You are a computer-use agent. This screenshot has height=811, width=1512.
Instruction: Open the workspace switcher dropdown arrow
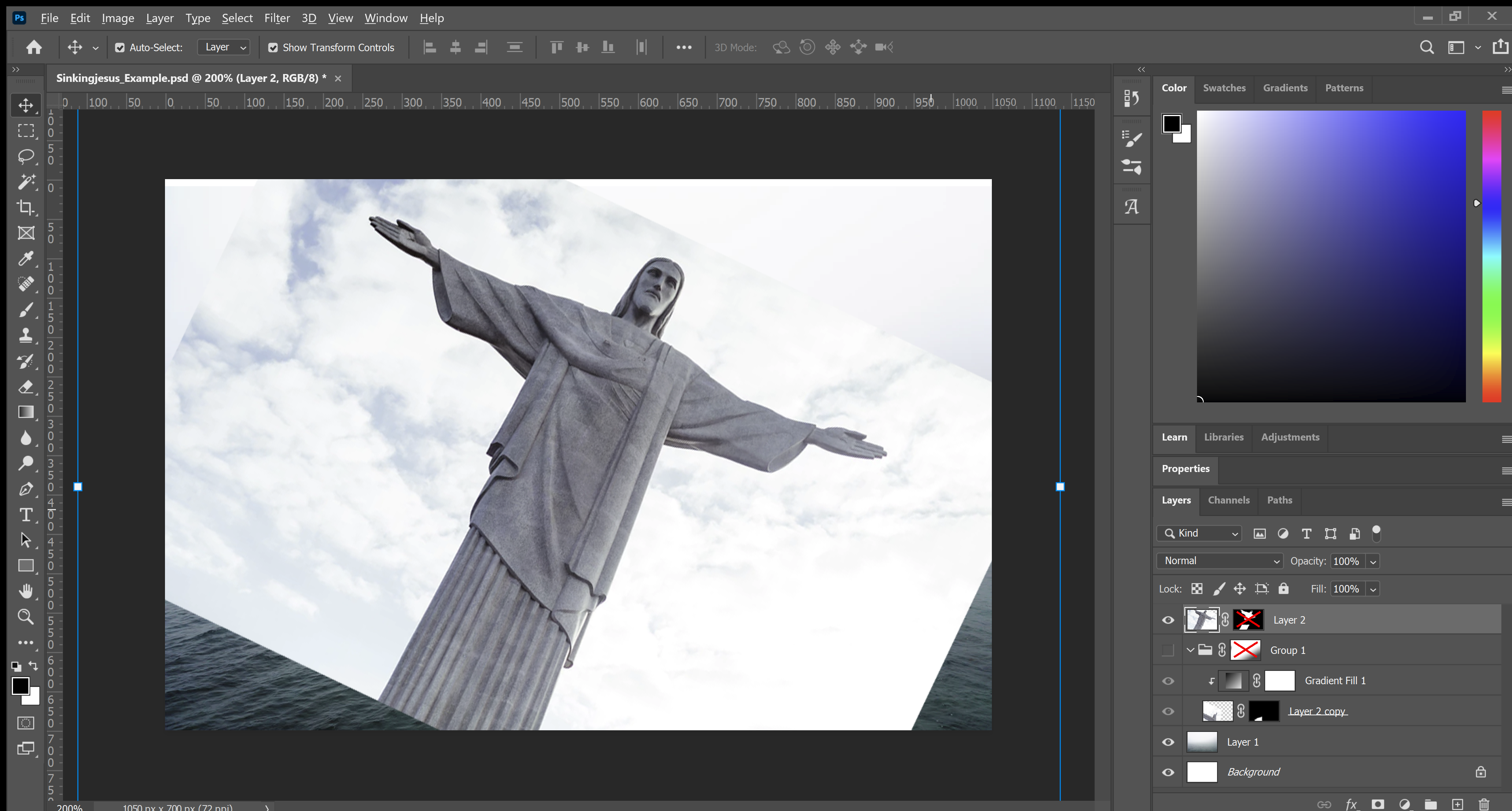pos(1478,48)
